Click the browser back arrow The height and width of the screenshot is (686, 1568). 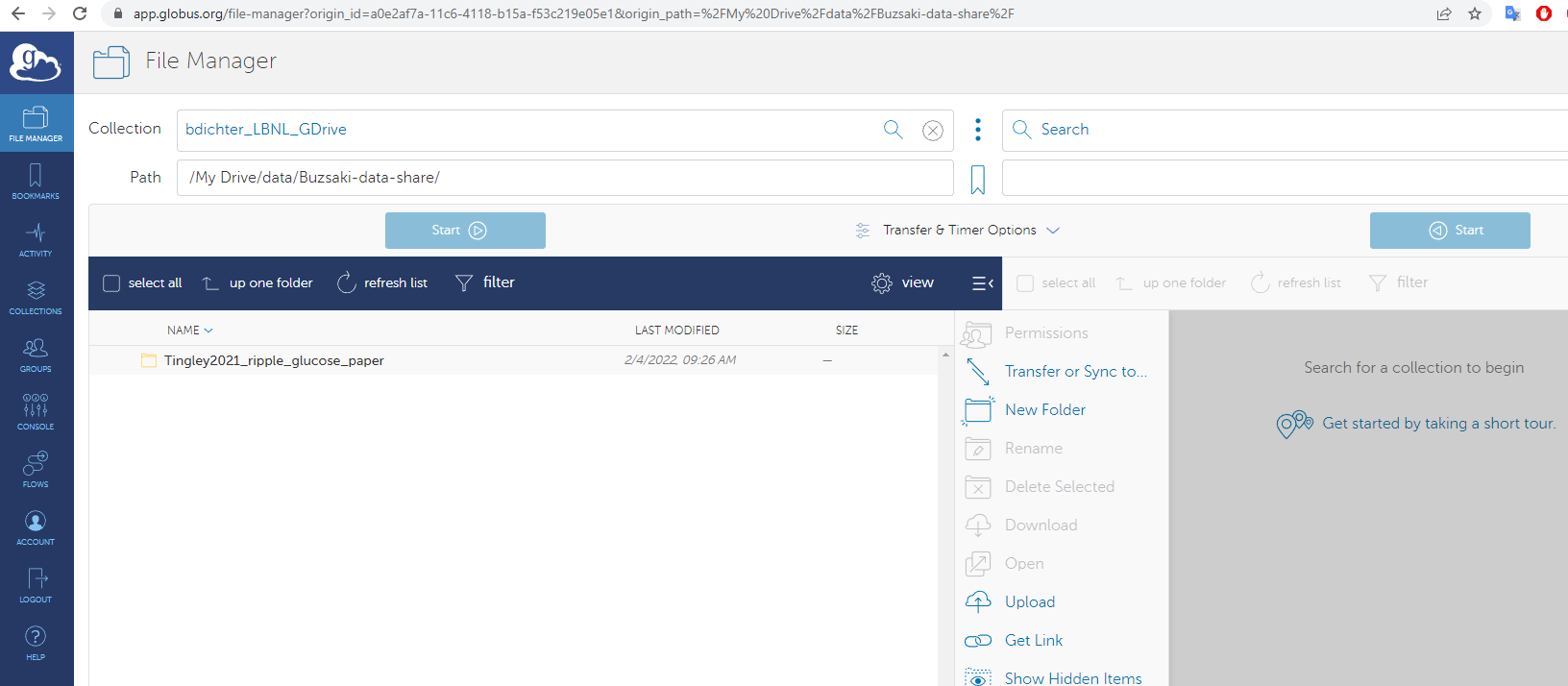tap(17, 13)
